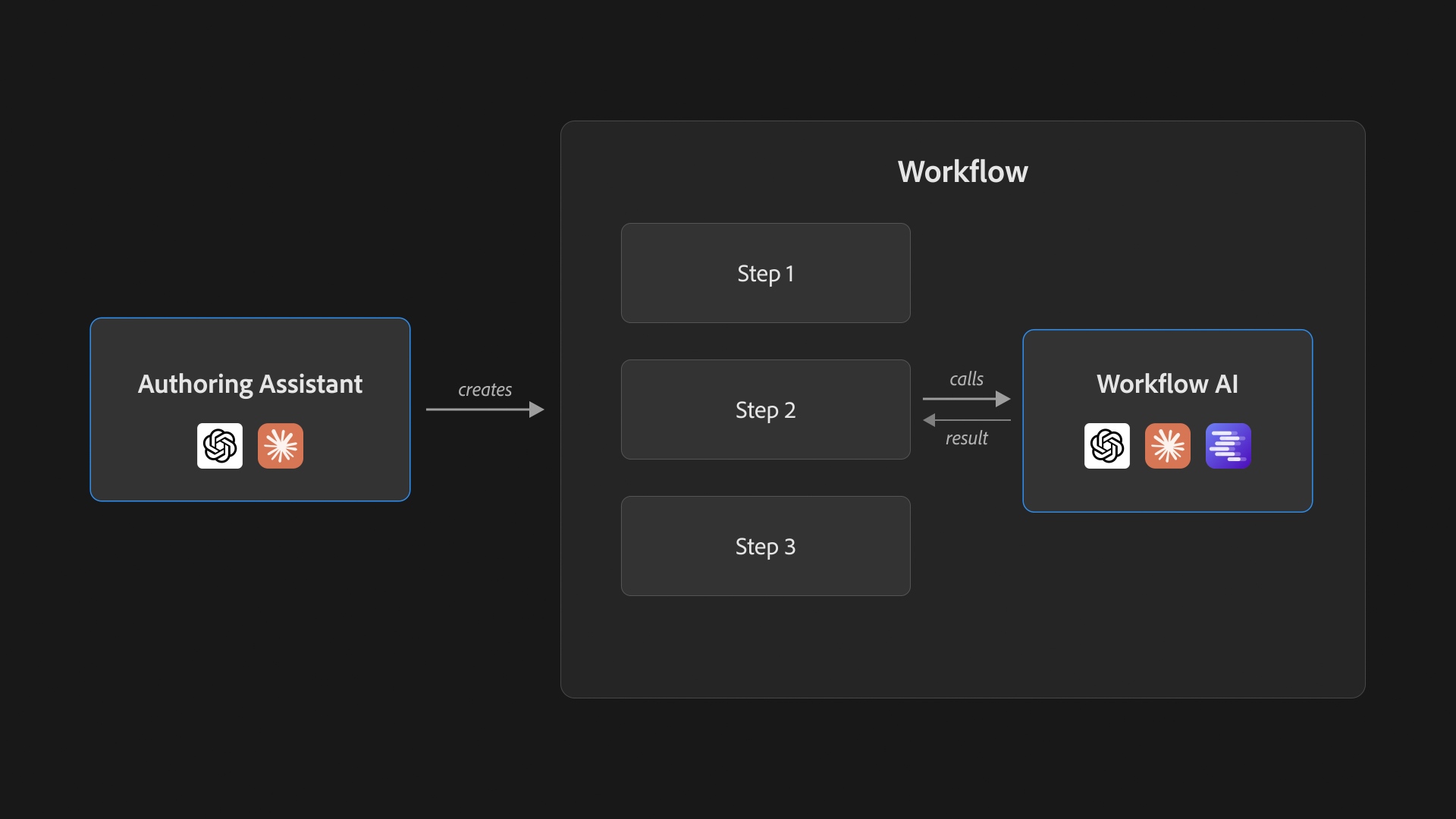Viewport: 1456px width, 819px height.
Task: Select the Step 2 box
Action: coord(766,409)
